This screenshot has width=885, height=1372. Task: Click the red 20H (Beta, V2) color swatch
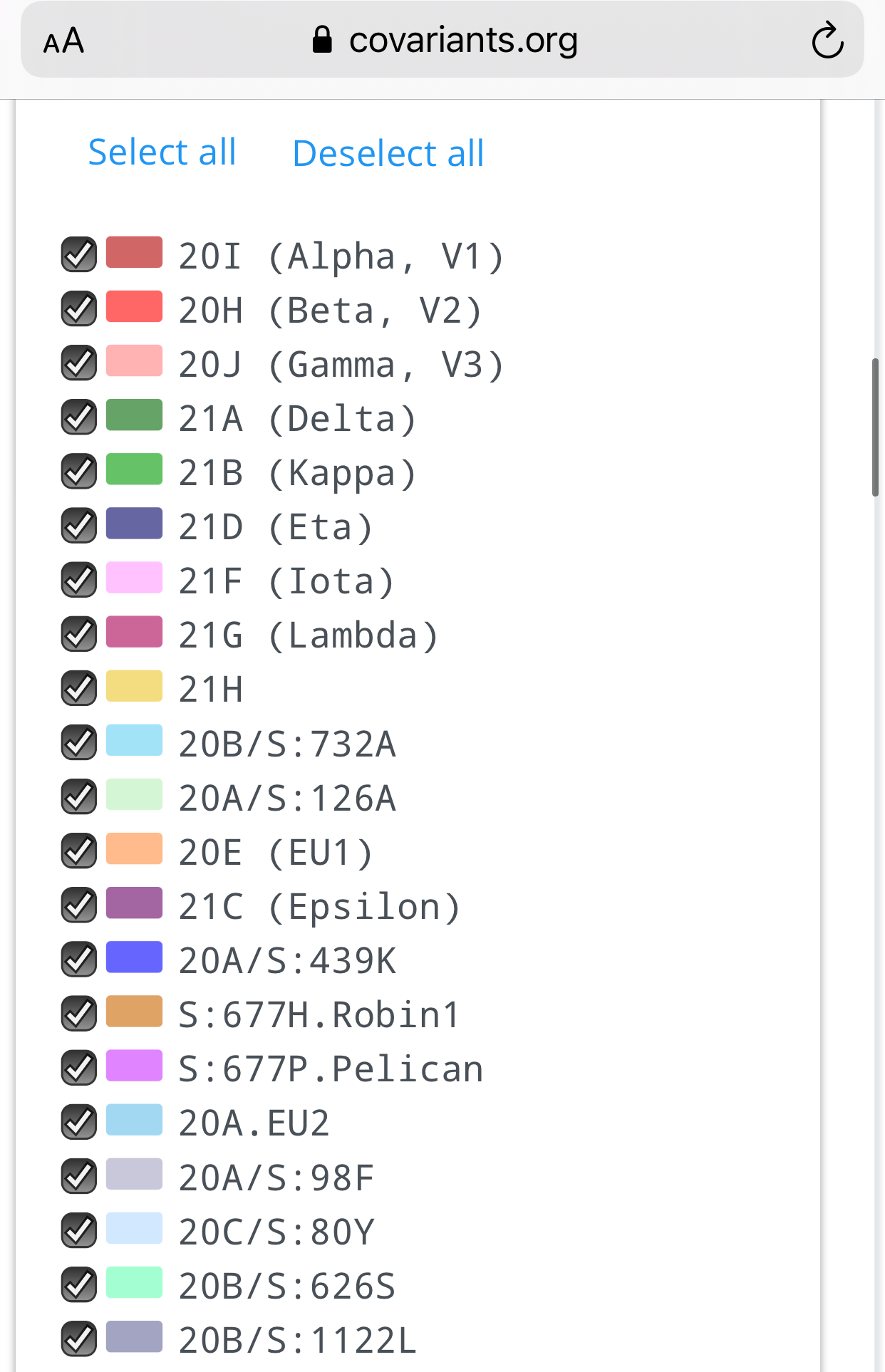click(134, 307)
